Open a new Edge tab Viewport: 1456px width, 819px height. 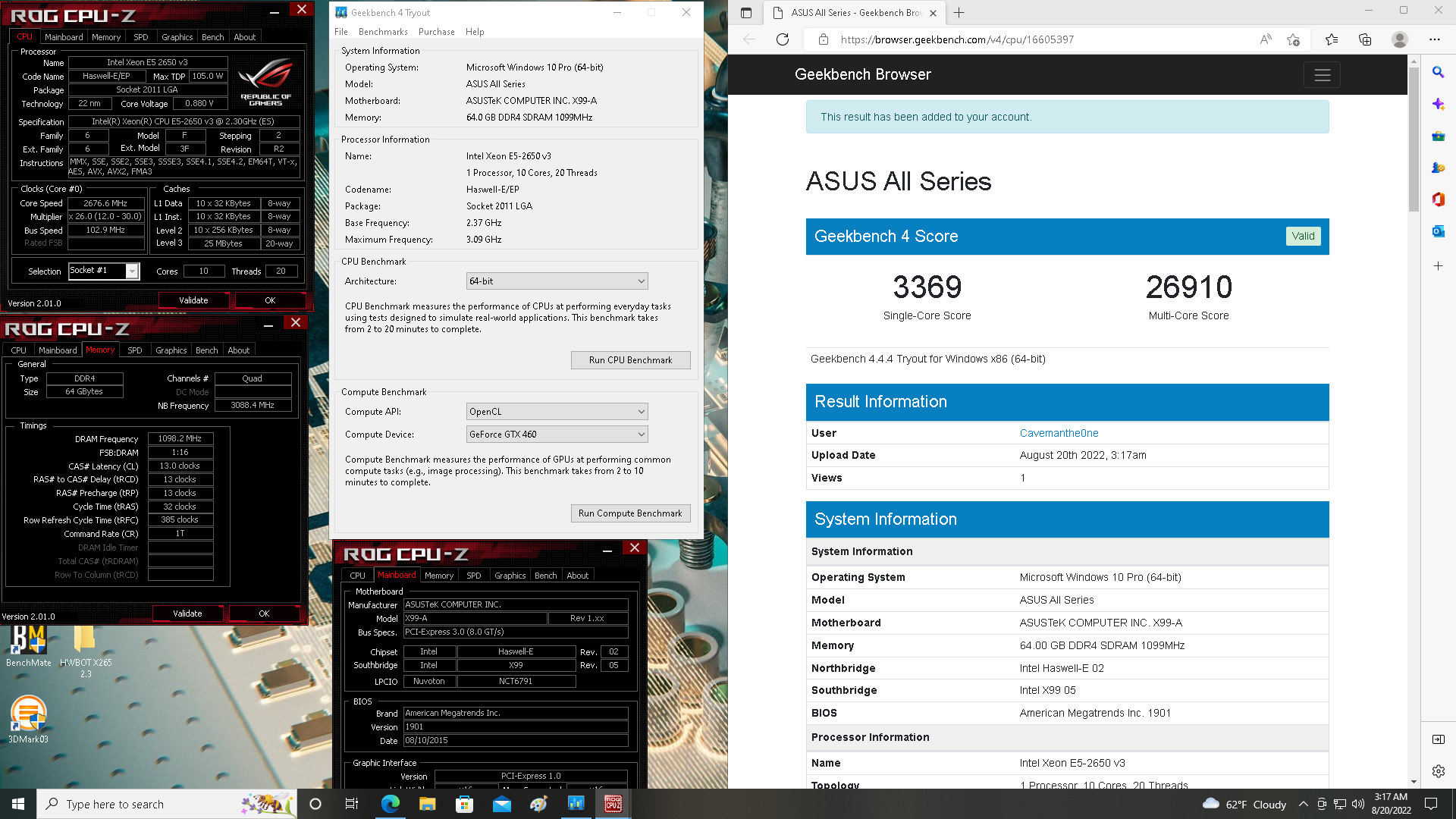coord(959,13)
